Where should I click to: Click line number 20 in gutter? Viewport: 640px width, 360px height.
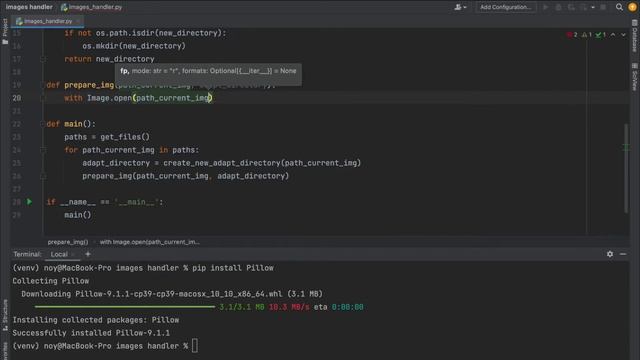(x=17, y=98)
